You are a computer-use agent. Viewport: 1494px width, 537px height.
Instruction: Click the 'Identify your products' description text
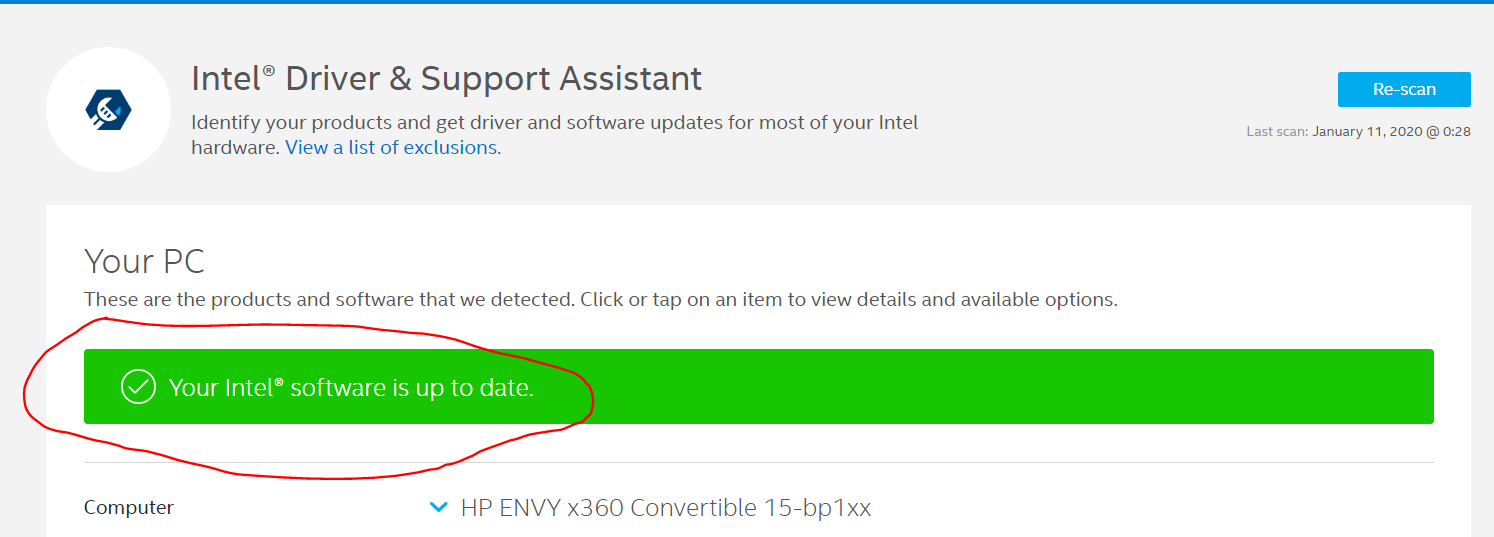[x=554, y=124]
